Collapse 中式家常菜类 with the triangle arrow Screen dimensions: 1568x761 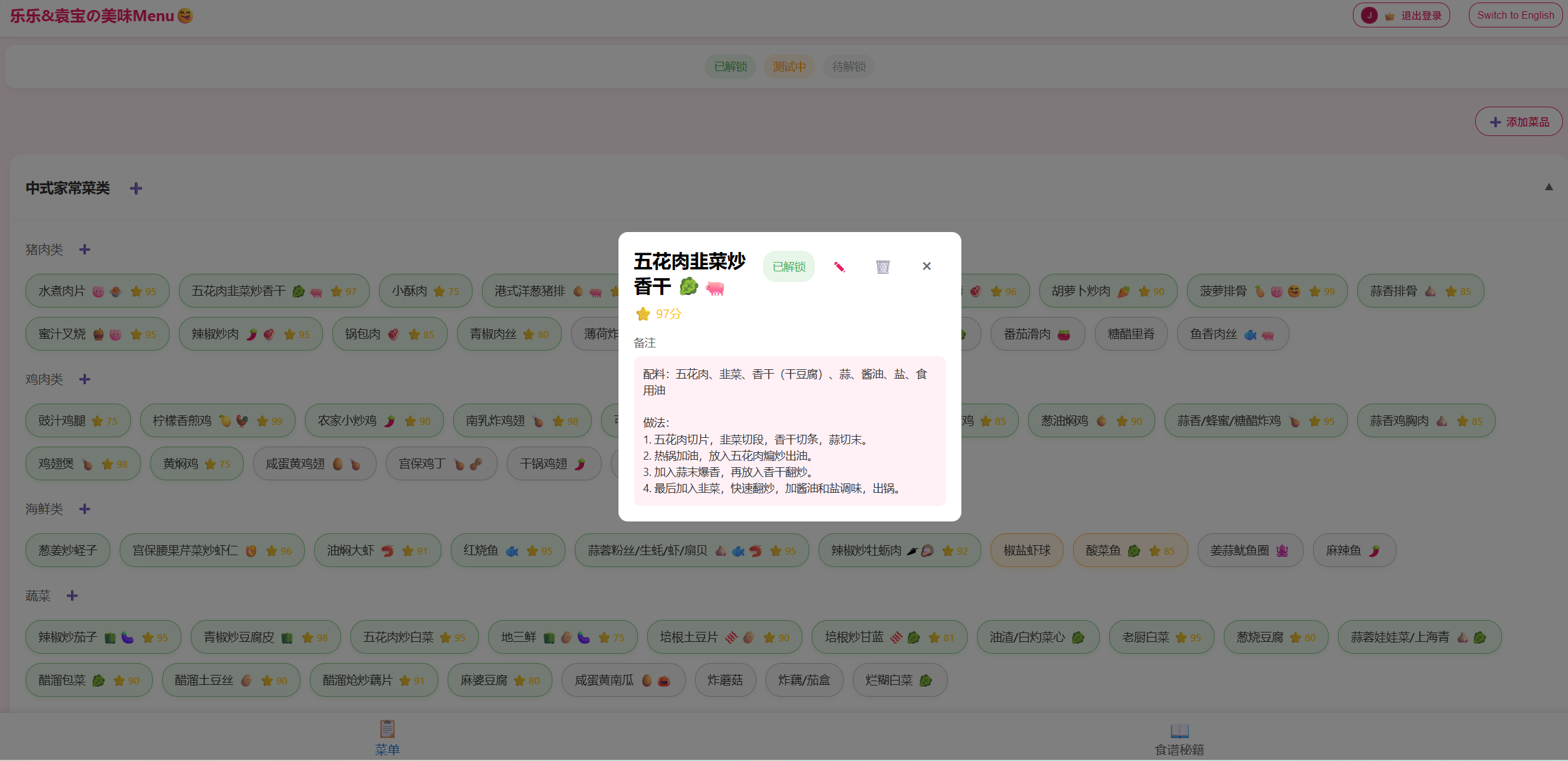coord(1548,187)
